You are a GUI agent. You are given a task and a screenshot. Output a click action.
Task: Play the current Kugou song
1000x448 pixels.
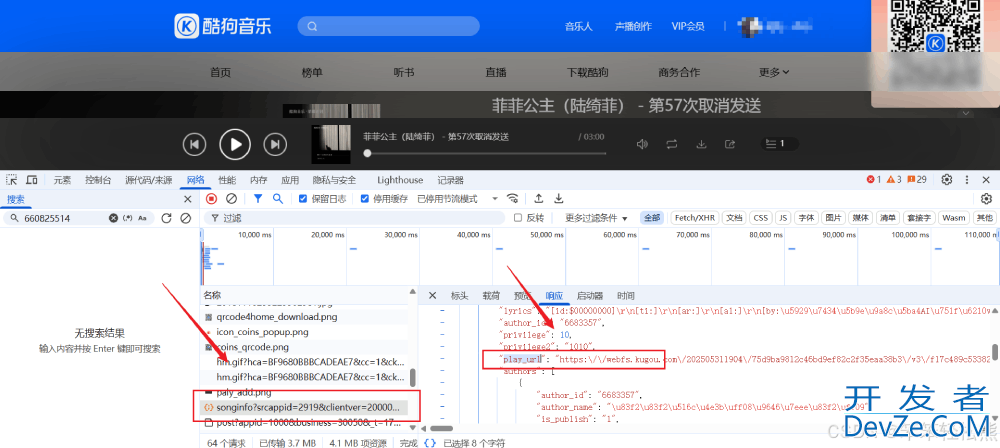tap(234, 144)
